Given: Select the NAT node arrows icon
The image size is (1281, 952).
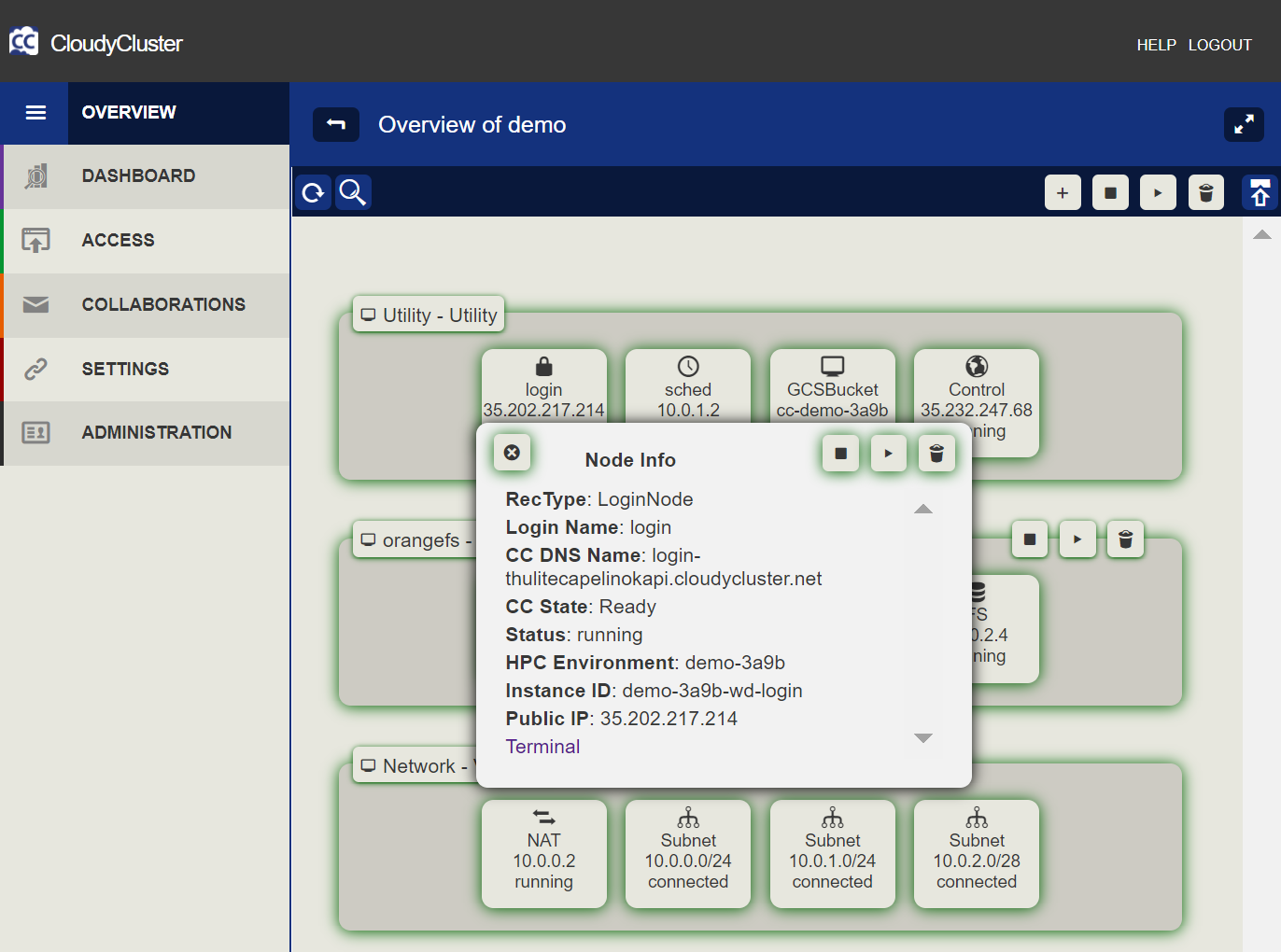Looking at the screenshot, I should [x=543, y=818].
